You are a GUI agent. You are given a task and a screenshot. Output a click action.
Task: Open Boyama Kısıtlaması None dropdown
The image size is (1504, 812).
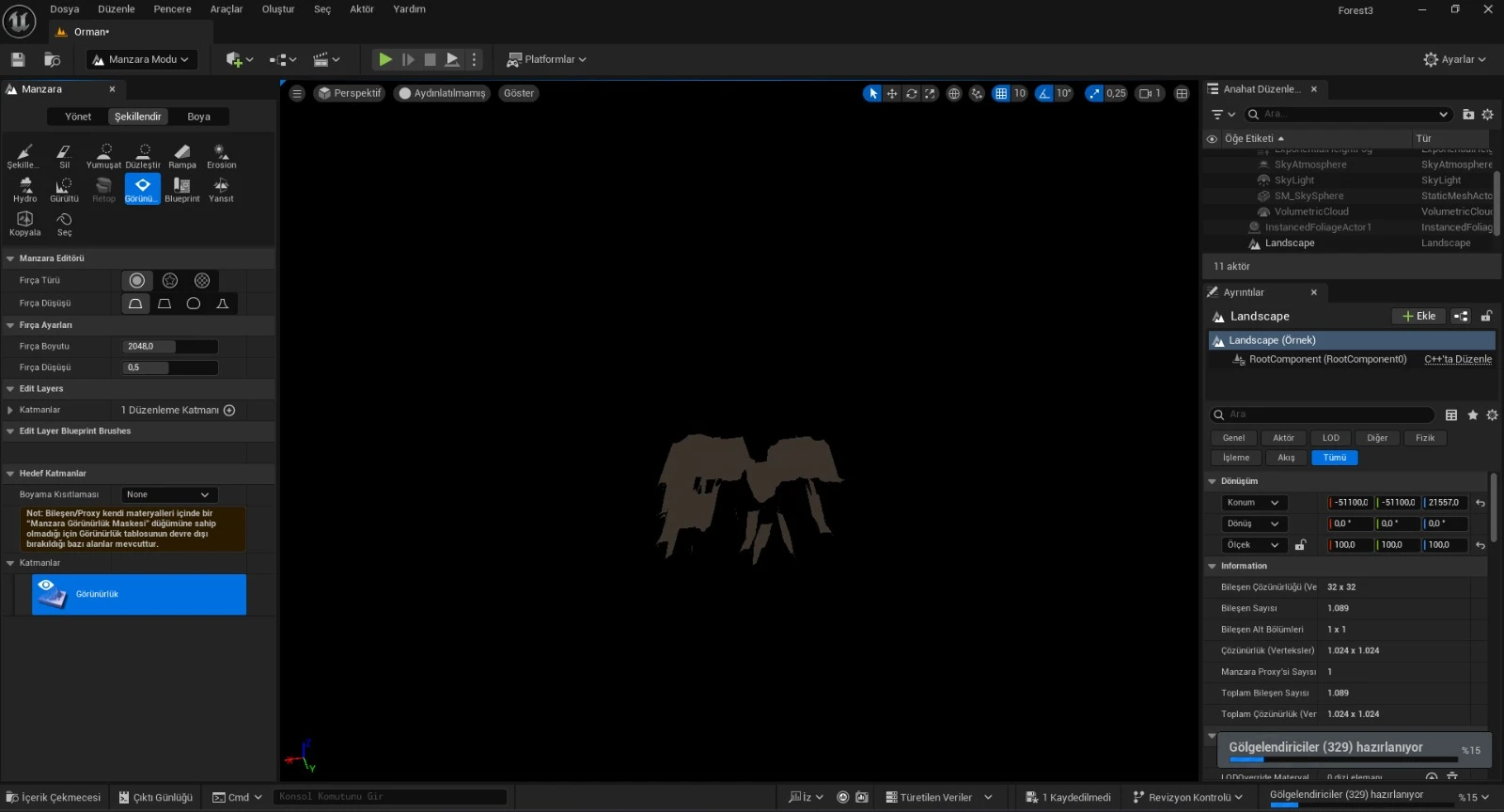(169, 494)
